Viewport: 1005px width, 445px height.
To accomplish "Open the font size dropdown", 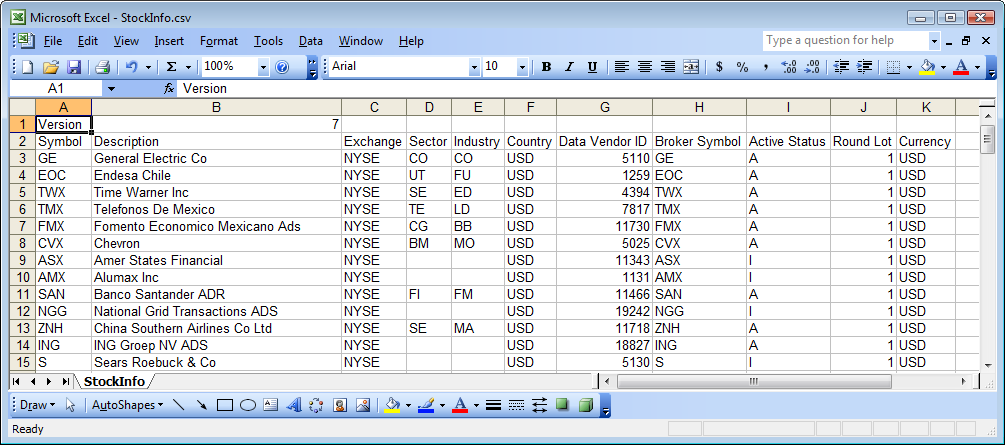I will pos(522,67).
